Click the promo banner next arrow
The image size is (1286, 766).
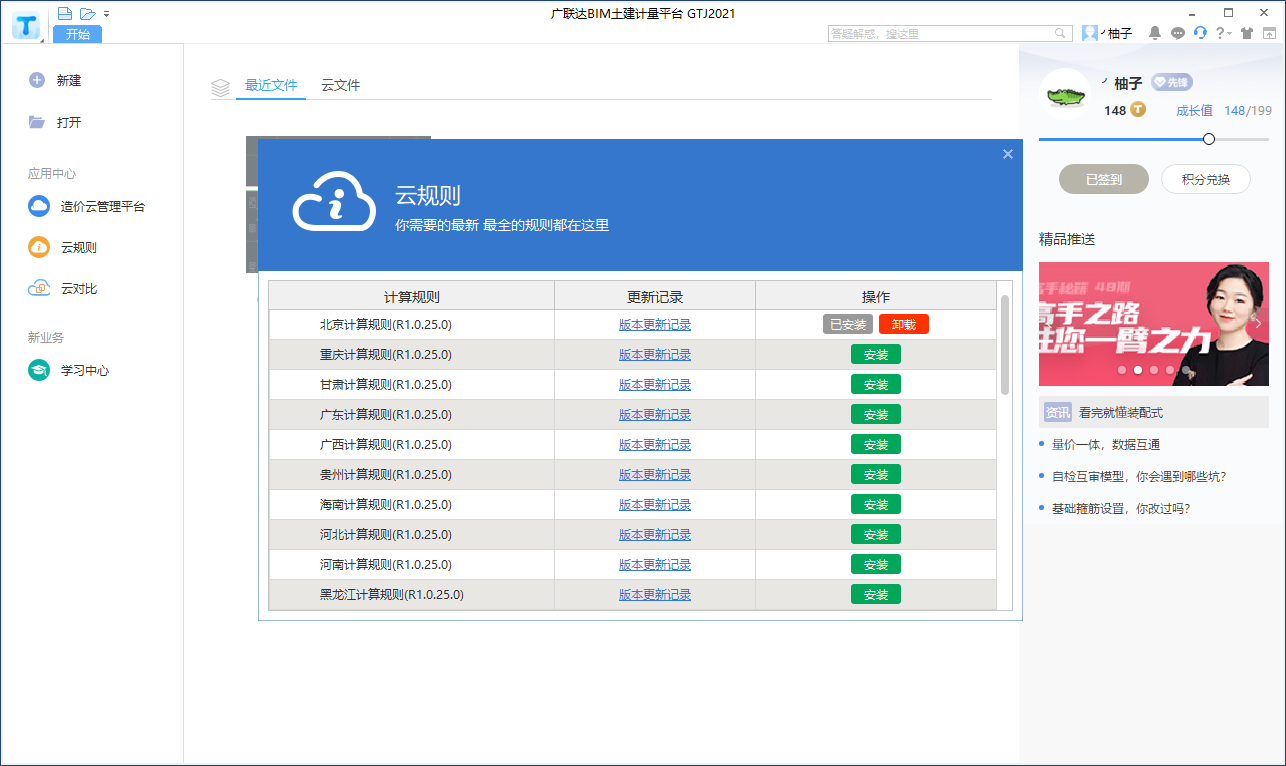pyautogui.click(x=1258, y=324)
